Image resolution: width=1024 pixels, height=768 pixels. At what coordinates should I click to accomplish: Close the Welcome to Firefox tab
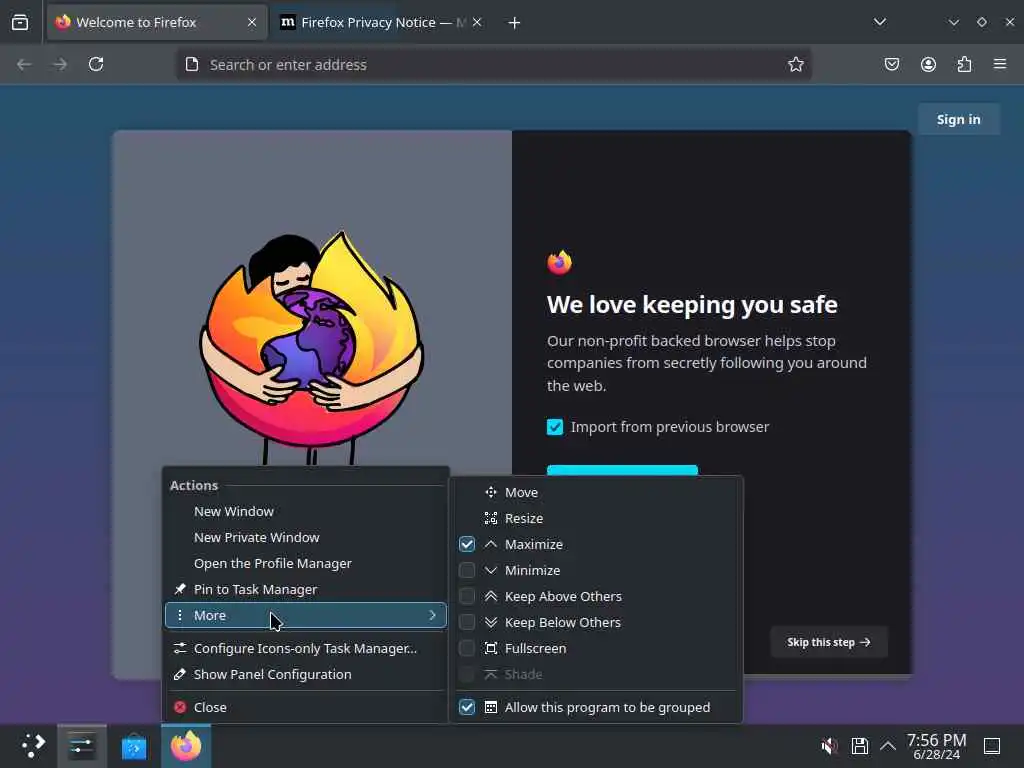coord(252,22)
